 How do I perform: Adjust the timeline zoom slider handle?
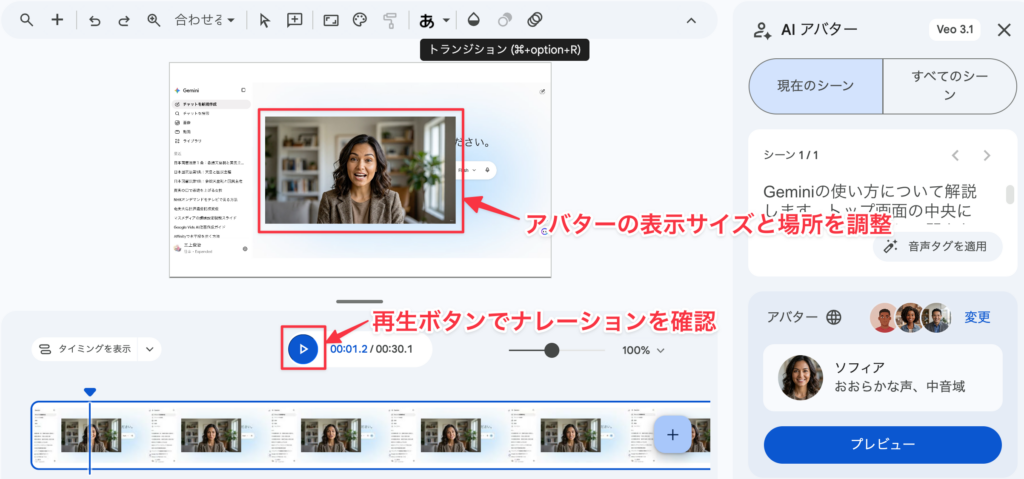(552, 350)
